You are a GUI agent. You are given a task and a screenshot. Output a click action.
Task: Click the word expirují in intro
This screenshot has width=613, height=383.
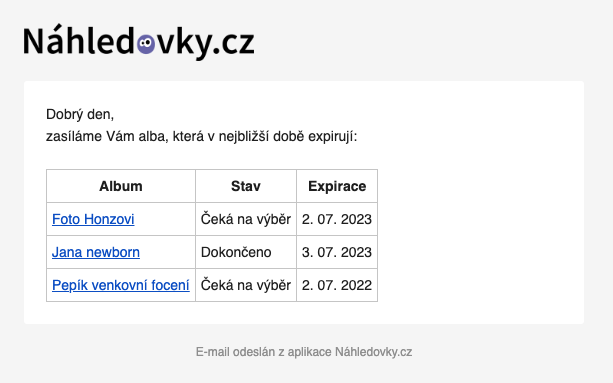click(333, 137)
